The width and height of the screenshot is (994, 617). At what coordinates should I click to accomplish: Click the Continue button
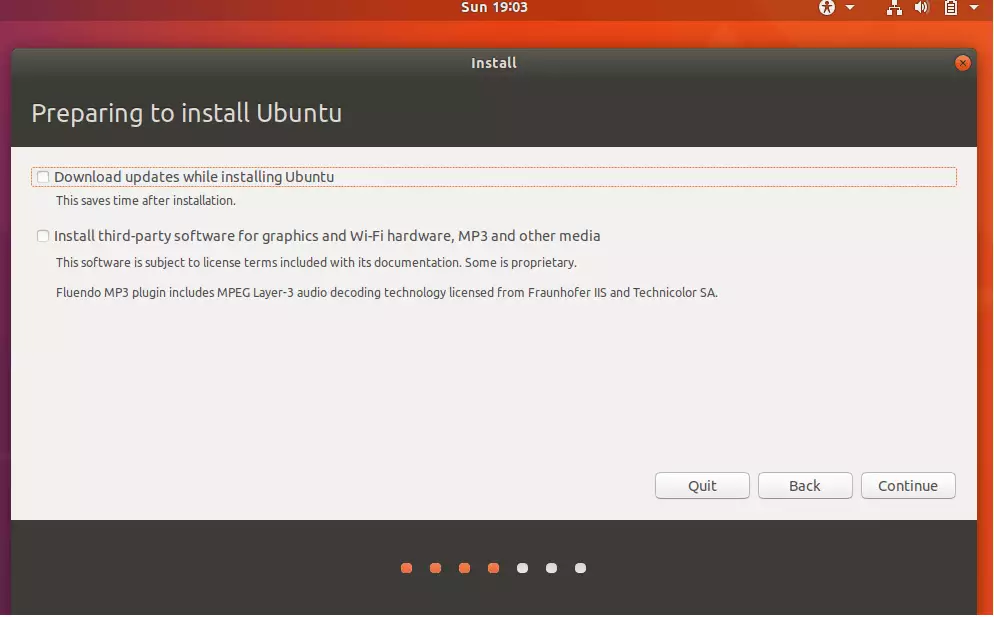point(908,486)
